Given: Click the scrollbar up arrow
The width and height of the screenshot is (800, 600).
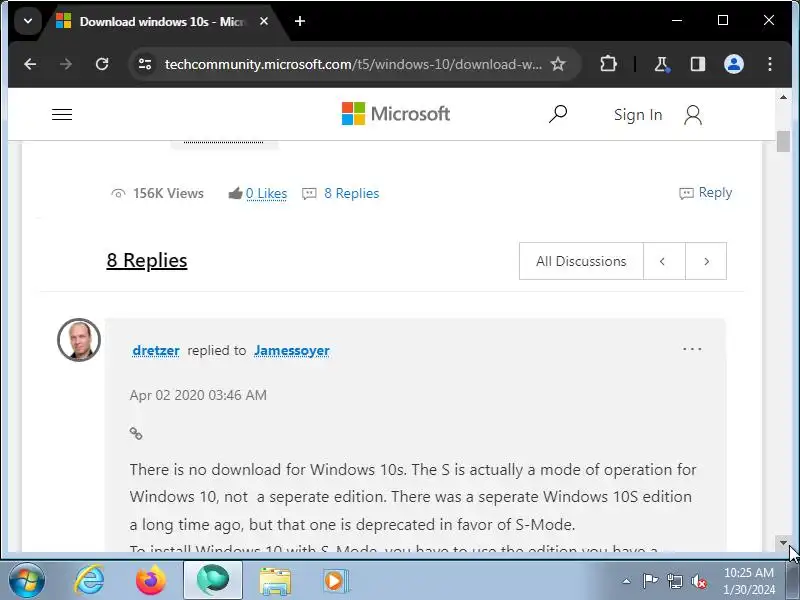Looking at the screenshot, I should pyautogui.click(x=783, y=97).
